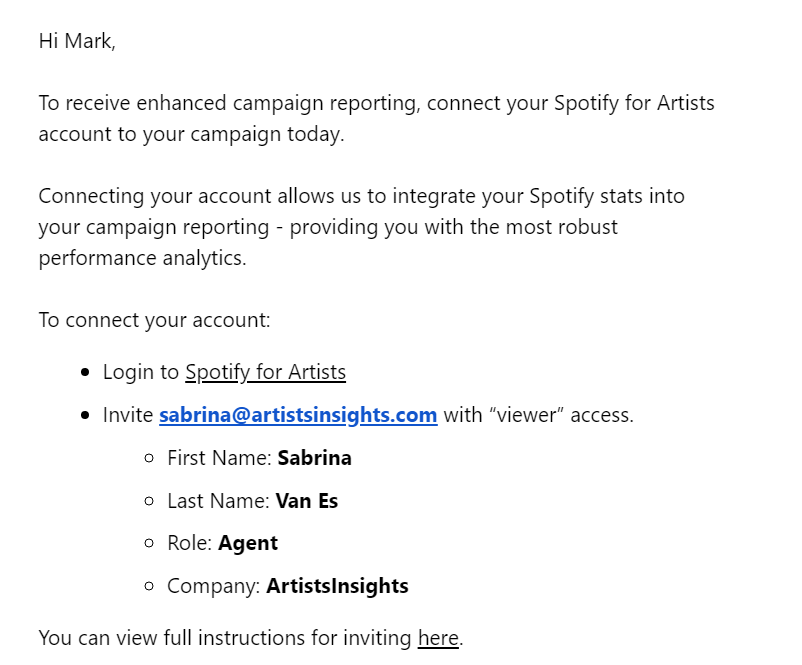Click the bold company name 'ArtistsInsights'

pos(338,586)
